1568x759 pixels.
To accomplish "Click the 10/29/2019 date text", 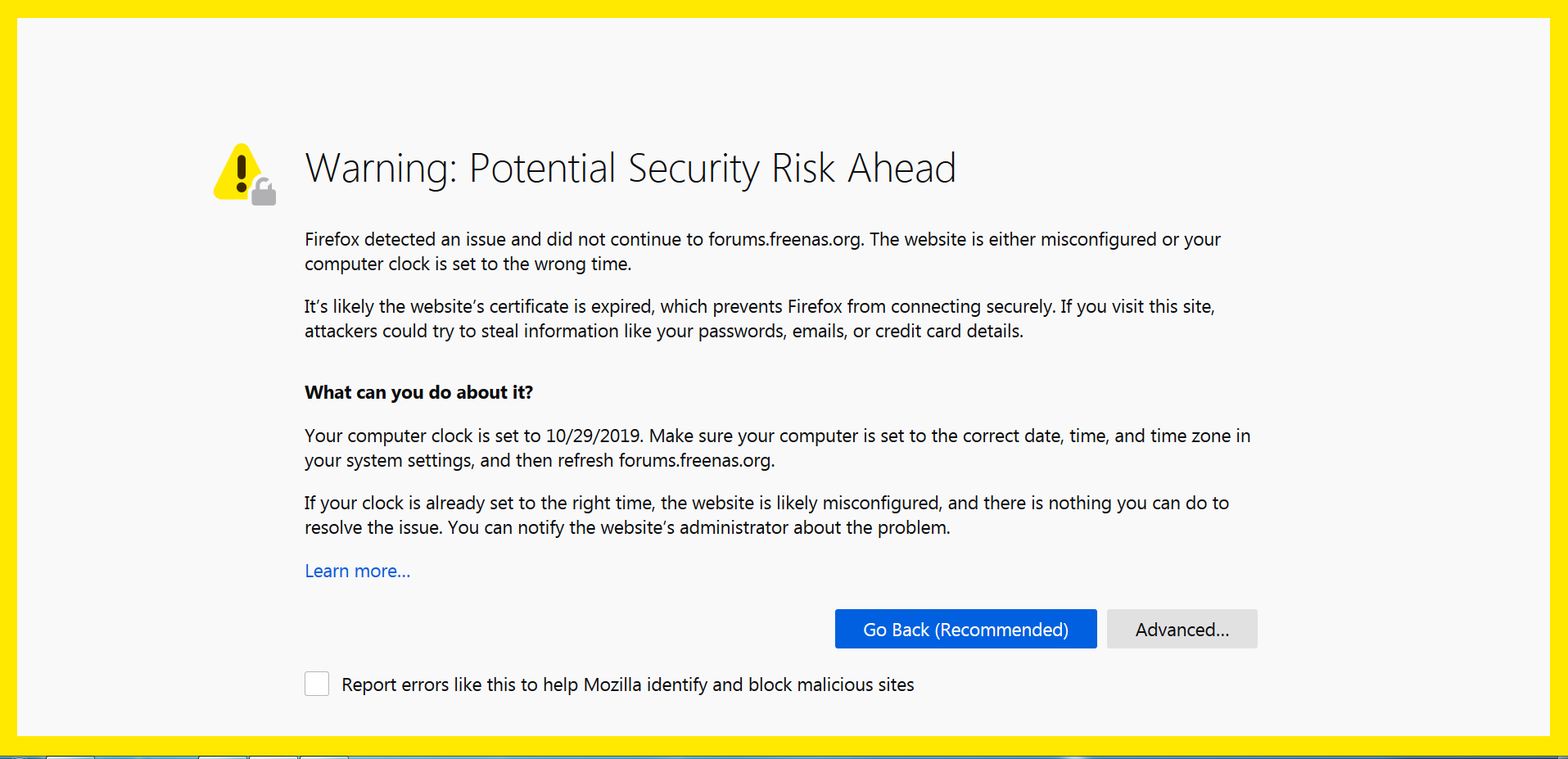I will pyautogui.click(x=593, y=436).
